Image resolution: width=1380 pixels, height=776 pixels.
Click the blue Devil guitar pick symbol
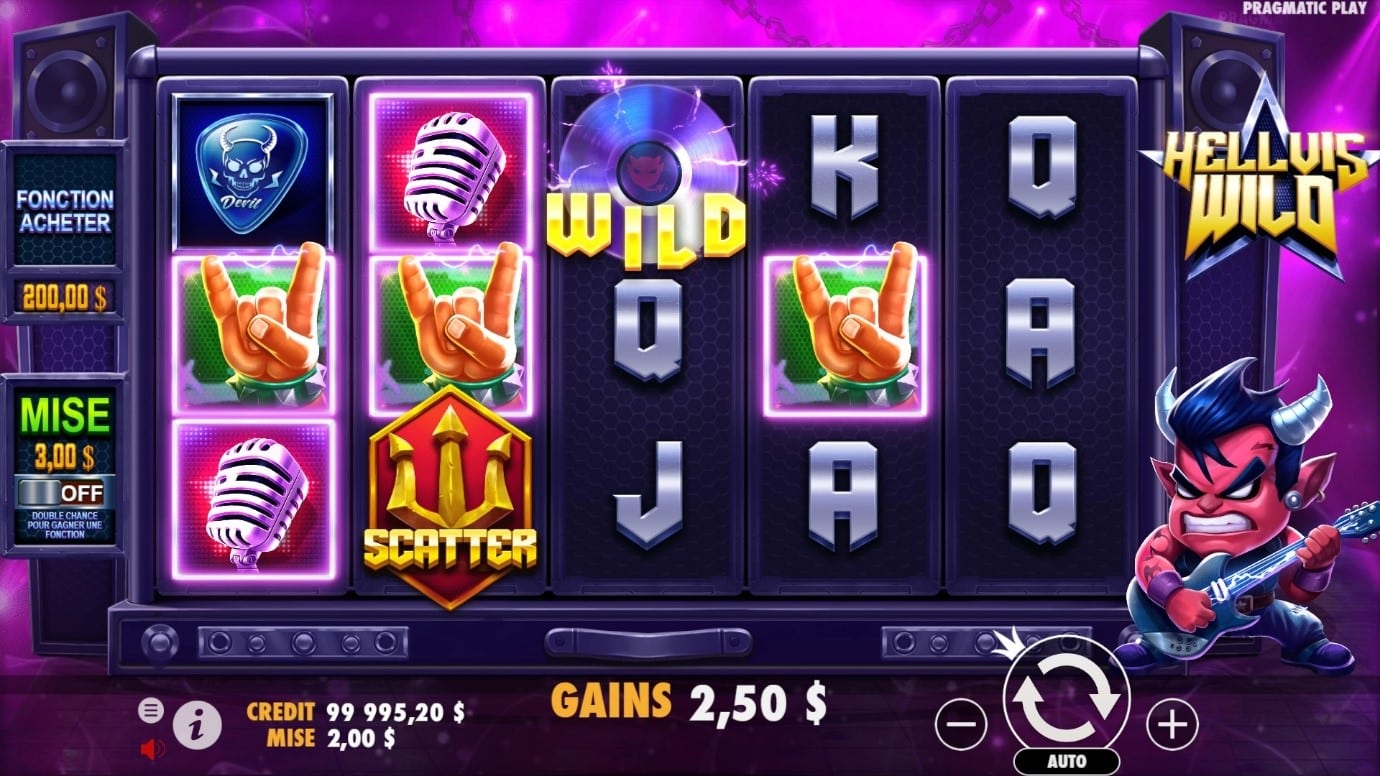pyautogui.click(x=253, y=170)
